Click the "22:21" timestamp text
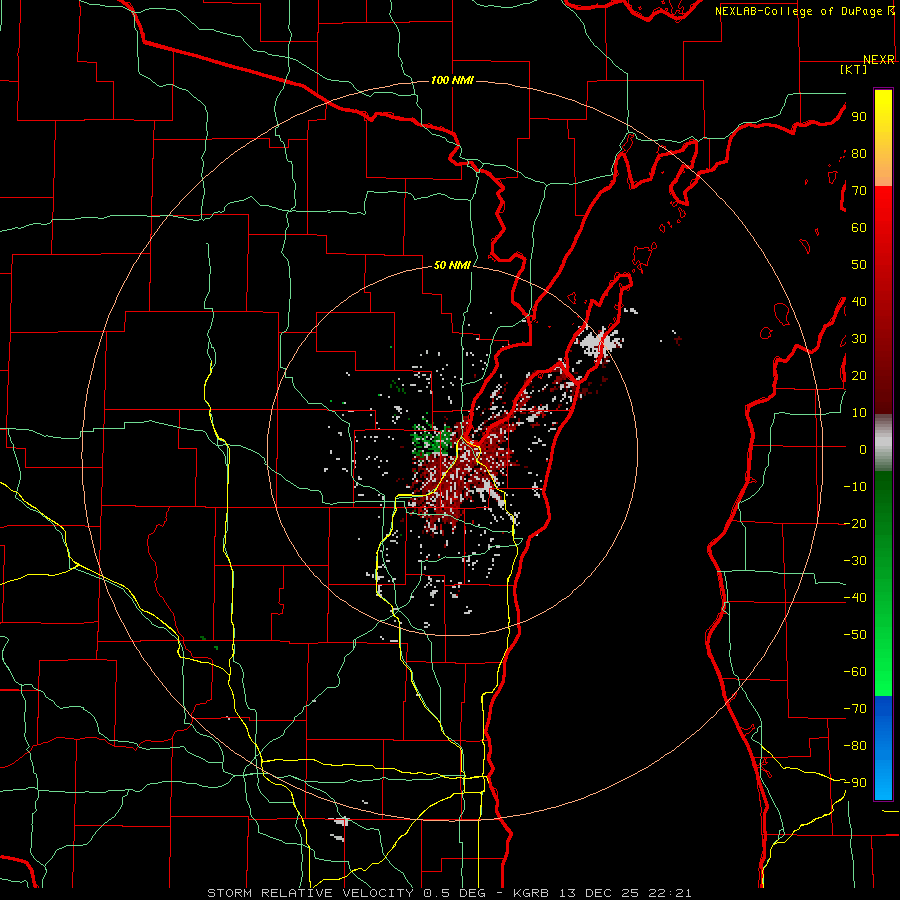The width and height of the screenshot is (900, 900). (x=669, y=893)
